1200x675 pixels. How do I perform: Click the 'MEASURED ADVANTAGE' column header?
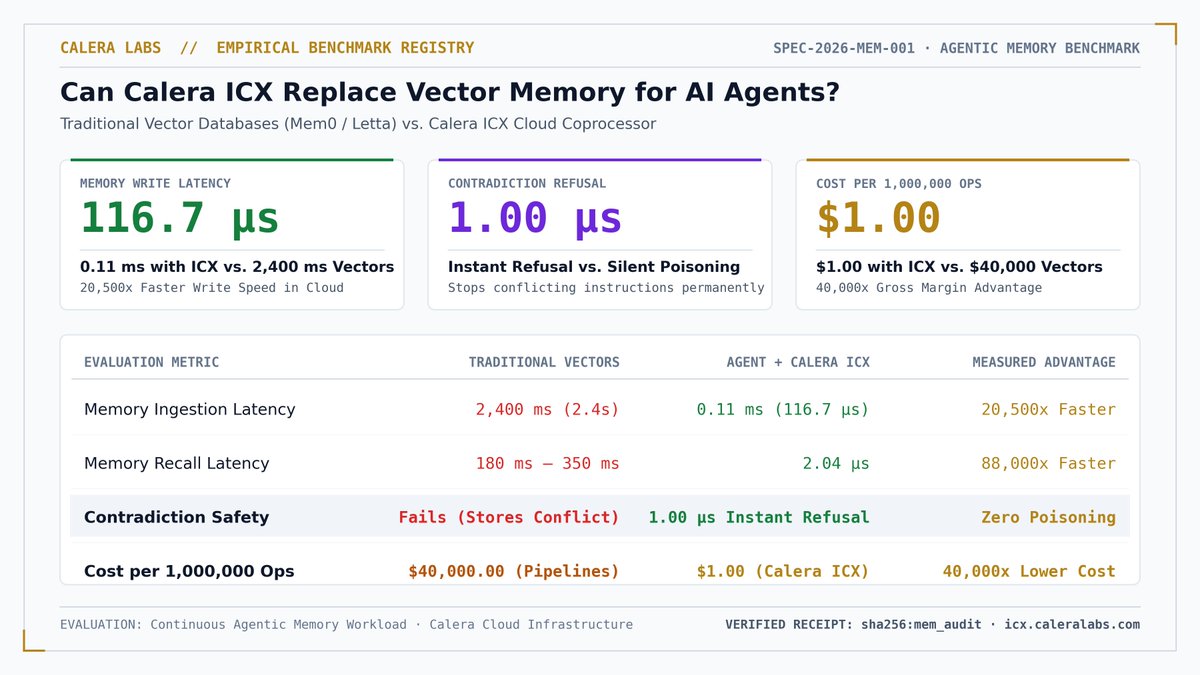coord(1044,362)
